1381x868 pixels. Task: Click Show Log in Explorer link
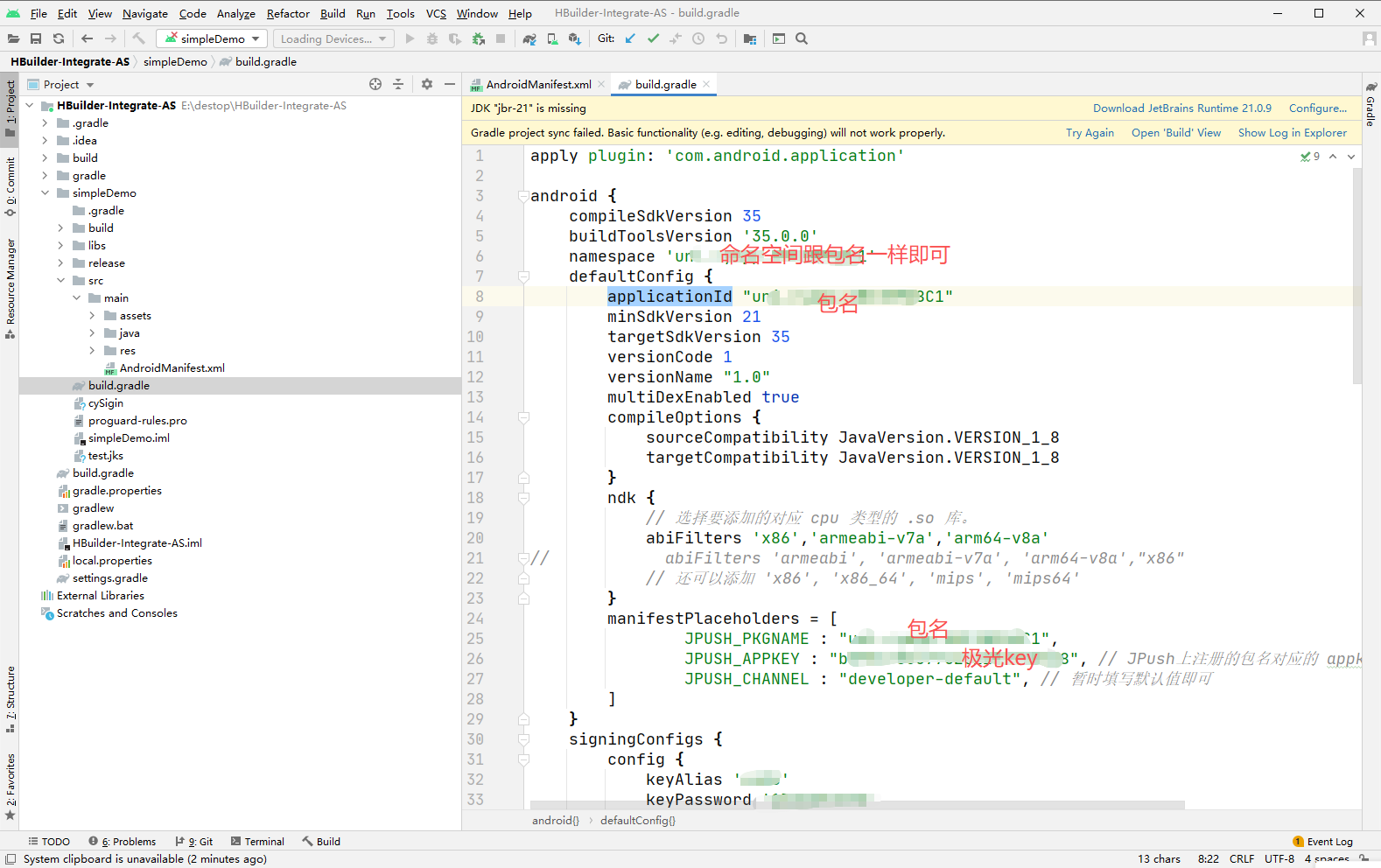click(1292, 133)
